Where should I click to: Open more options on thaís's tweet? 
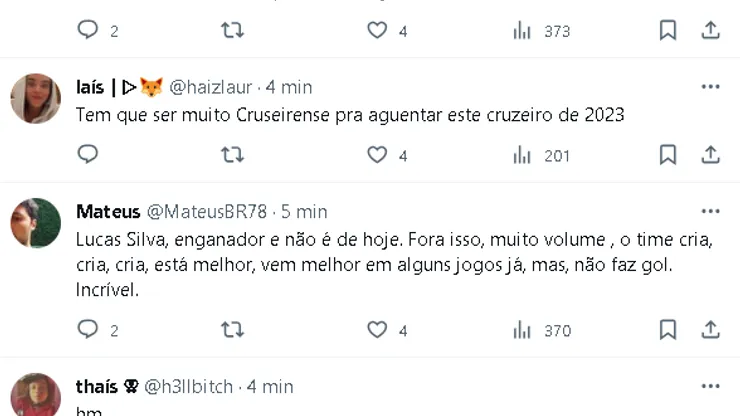tap(710, 386)
